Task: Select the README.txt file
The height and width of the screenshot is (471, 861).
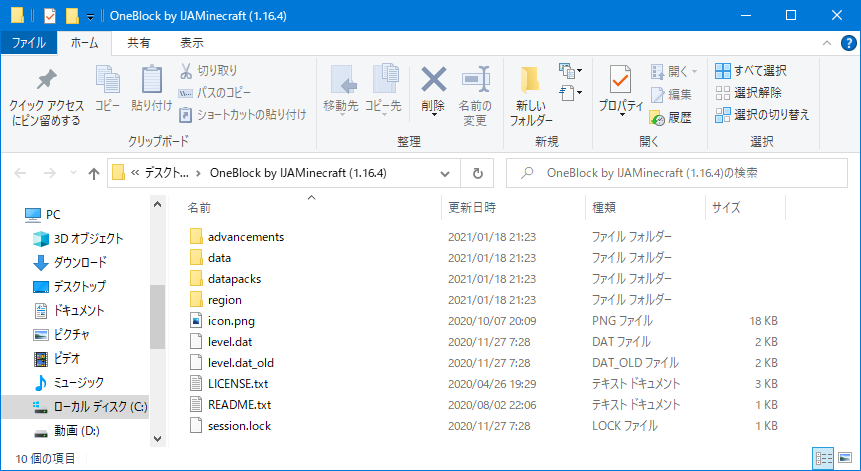Action: tap(239, 405)
